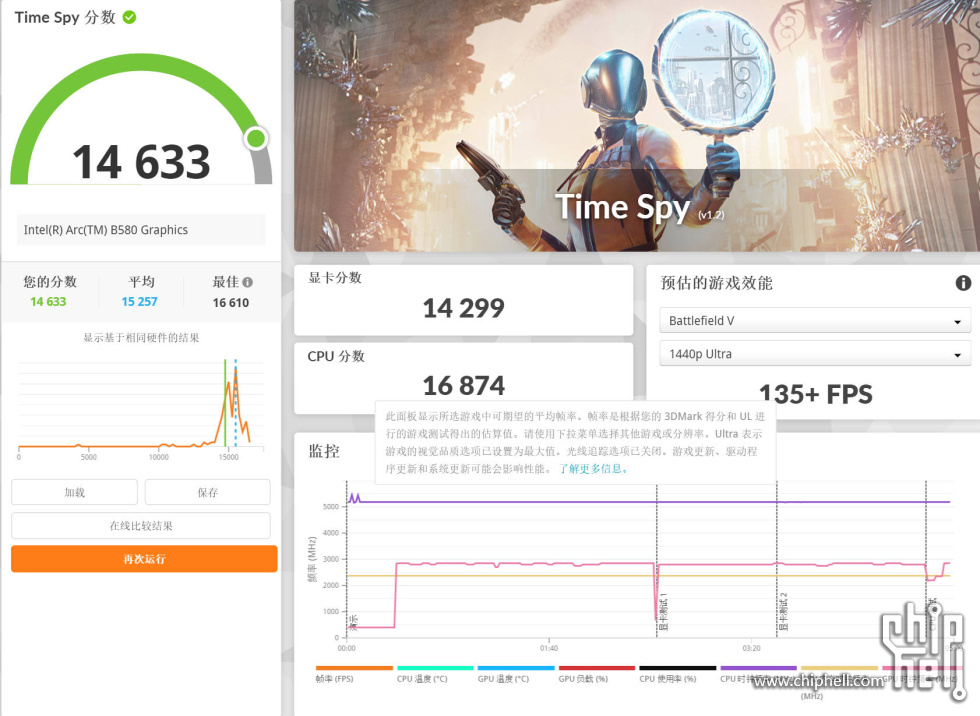Screen dimensions: 980x716
Task: Click the score distribution histogram chart
Action: pyautogui.click(x=141, y=407)
